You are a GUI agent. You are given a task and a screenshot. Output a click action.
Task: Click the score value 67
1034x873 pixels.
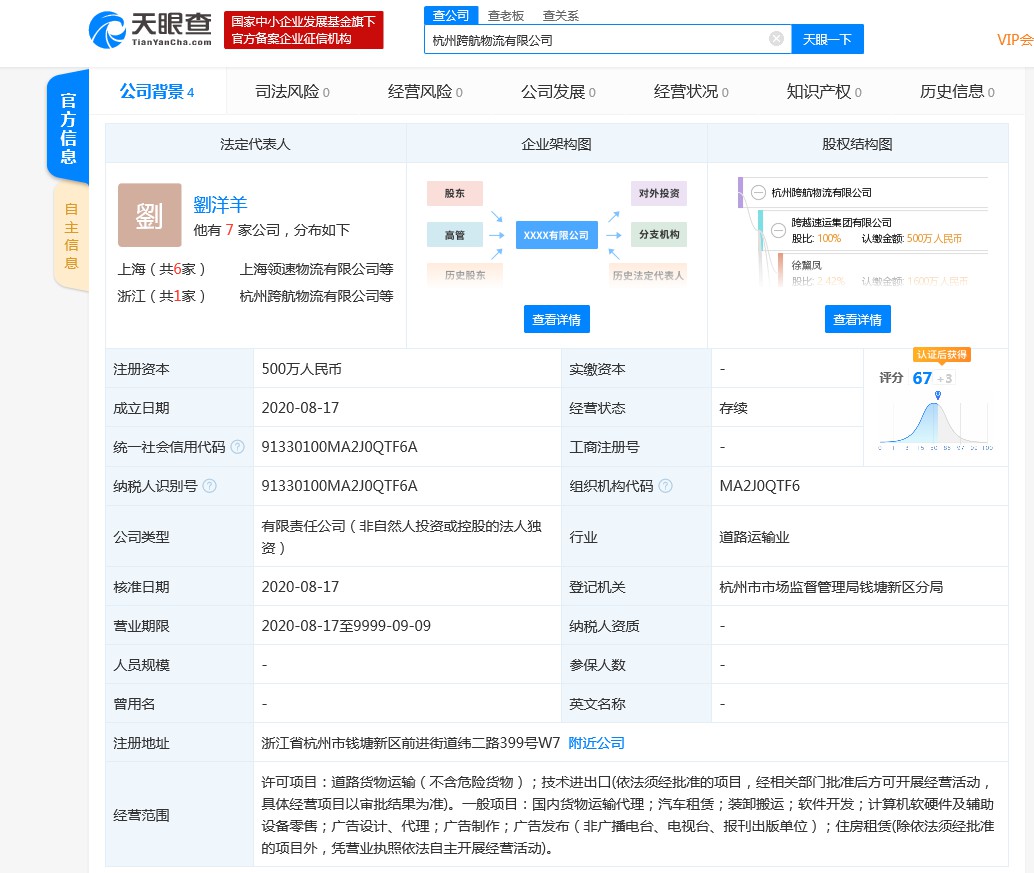click(x=922, y=378)
